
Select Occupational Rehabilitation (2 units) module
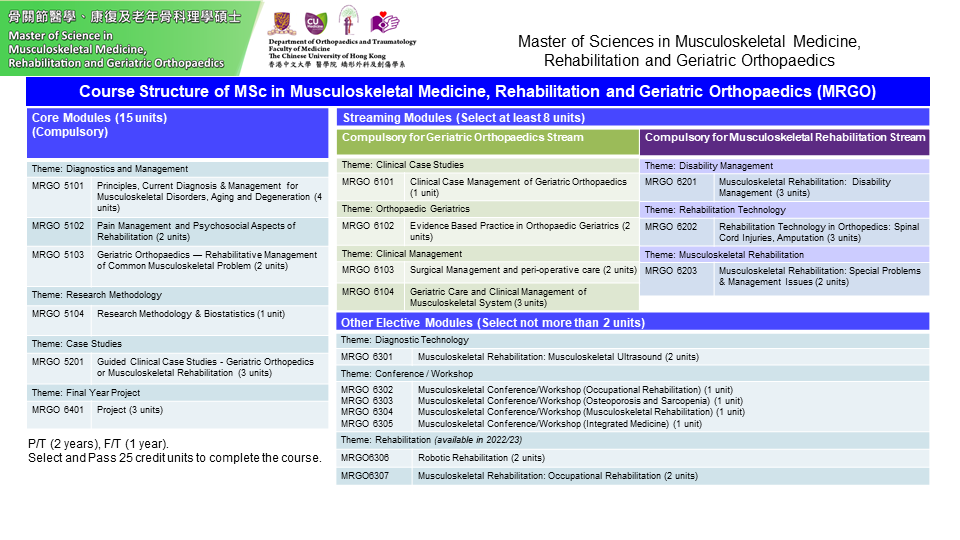(558, 476)
